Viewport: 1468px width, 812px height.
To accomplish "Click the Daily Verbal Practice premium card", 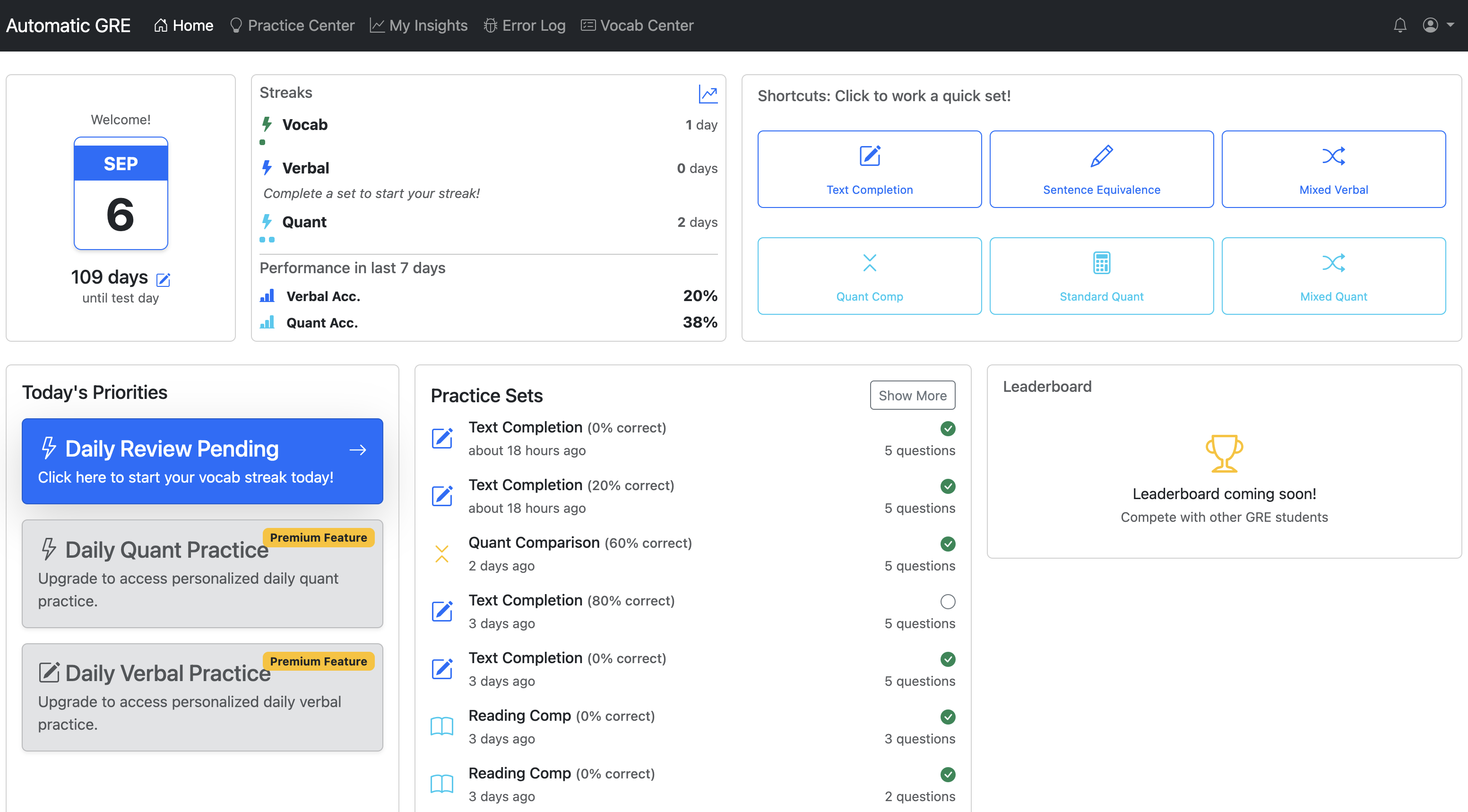I will pos(202,697).
